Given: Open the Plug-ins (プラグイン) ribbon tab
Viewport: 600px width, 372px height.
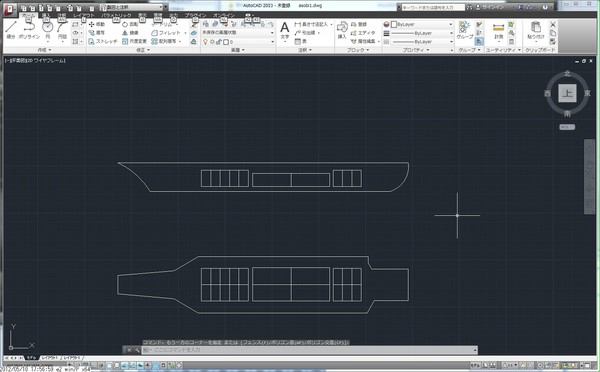Looking at the screenshot, I should tap(196, 15).
